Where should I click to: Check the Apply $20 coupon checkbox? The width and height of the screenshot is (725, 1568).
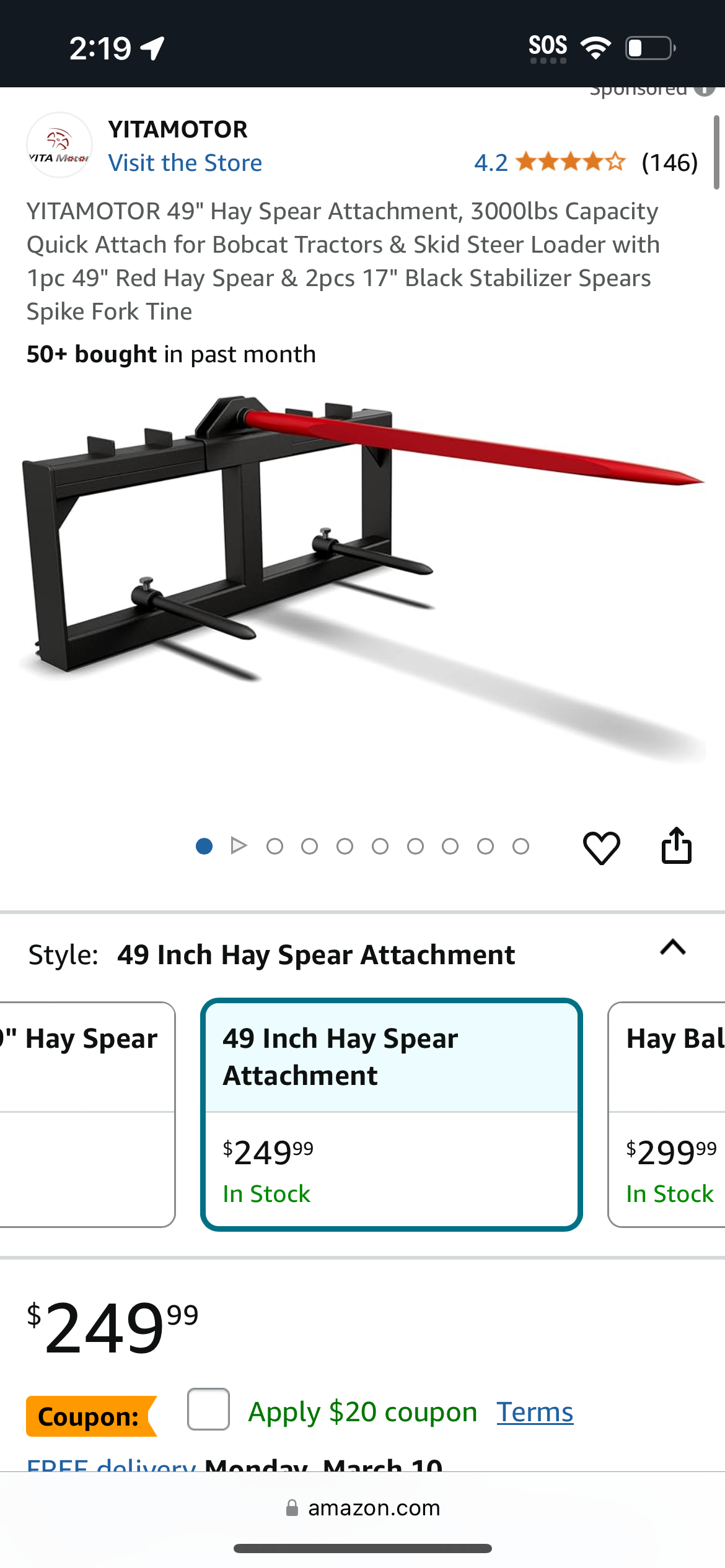tap(208, 1409)
